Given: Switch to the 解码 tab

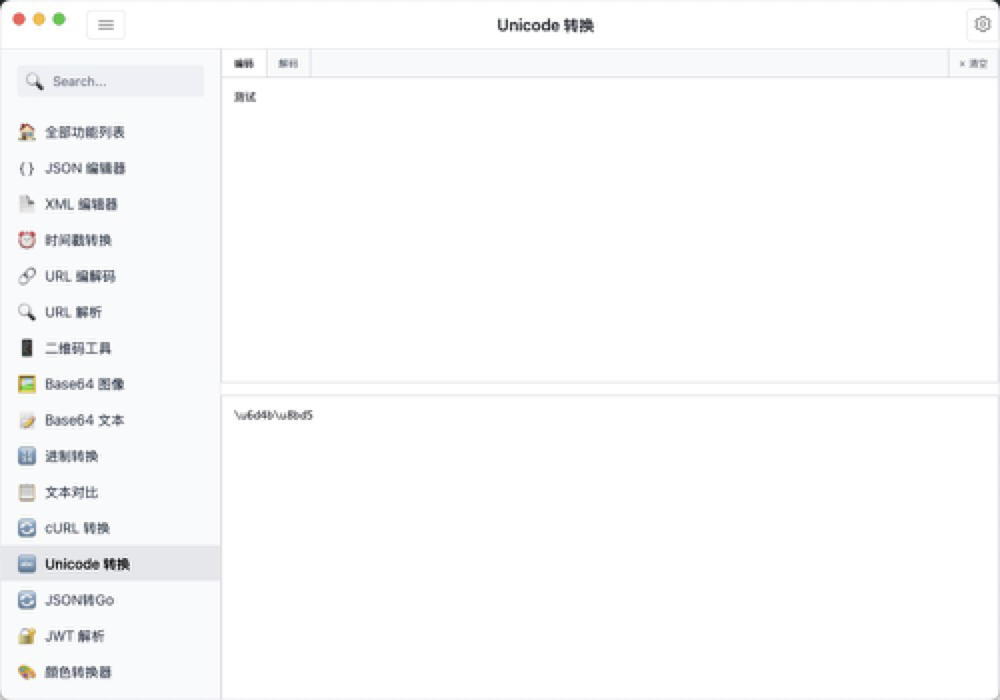Looking at the screenshot, I should [288, 62].
